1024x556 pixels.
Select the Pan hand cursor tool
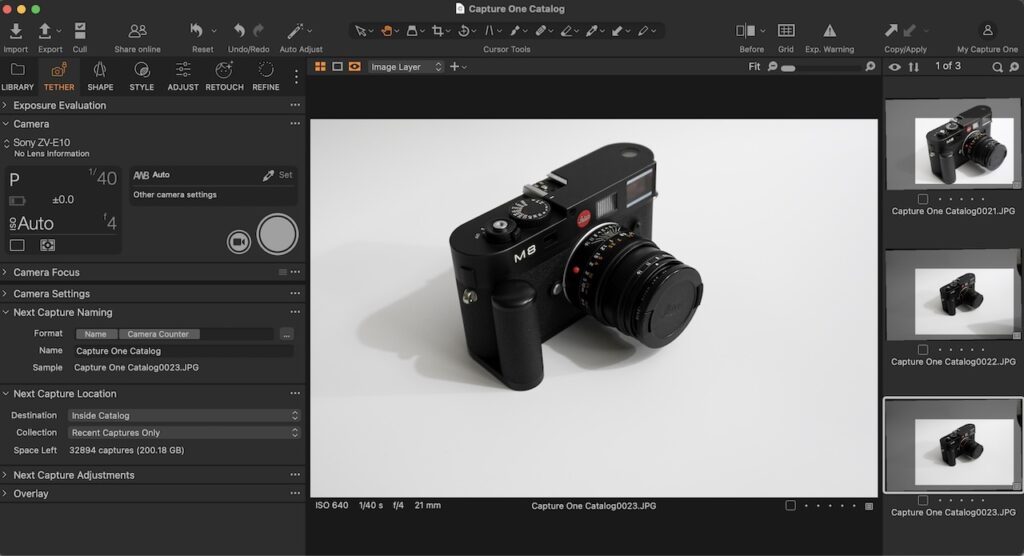(x=386, y=31)
